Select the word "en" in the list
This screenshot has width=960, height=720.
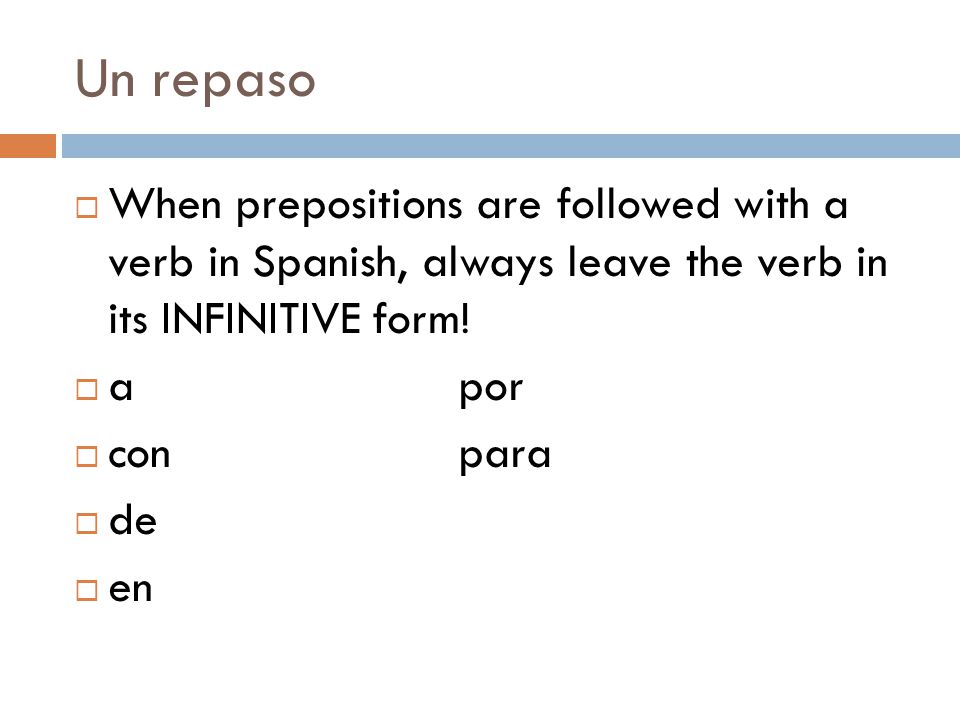tap(130, 590)
